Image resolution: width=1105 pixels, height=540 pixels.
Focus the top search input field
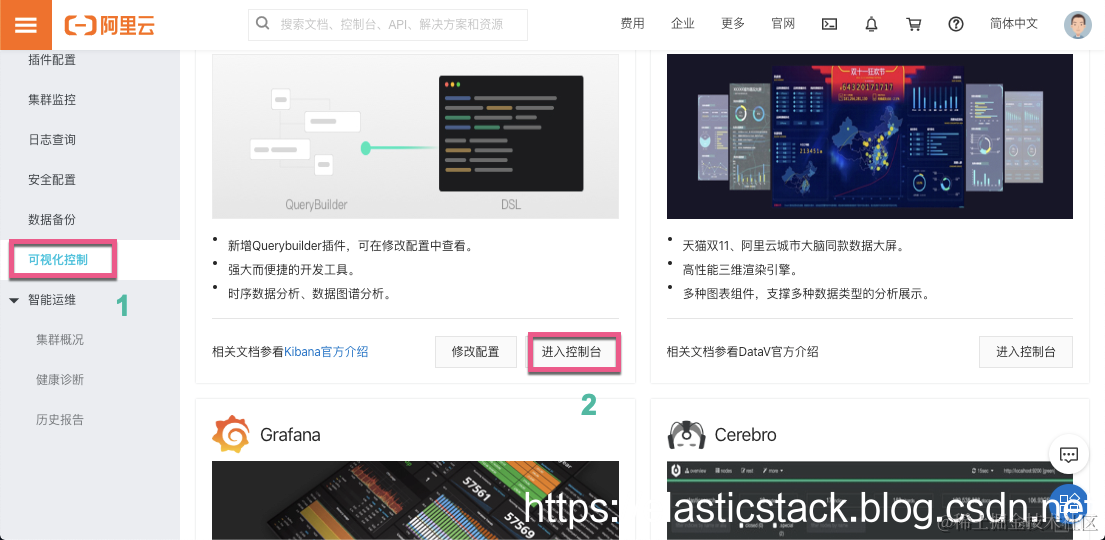pos(388,25)
